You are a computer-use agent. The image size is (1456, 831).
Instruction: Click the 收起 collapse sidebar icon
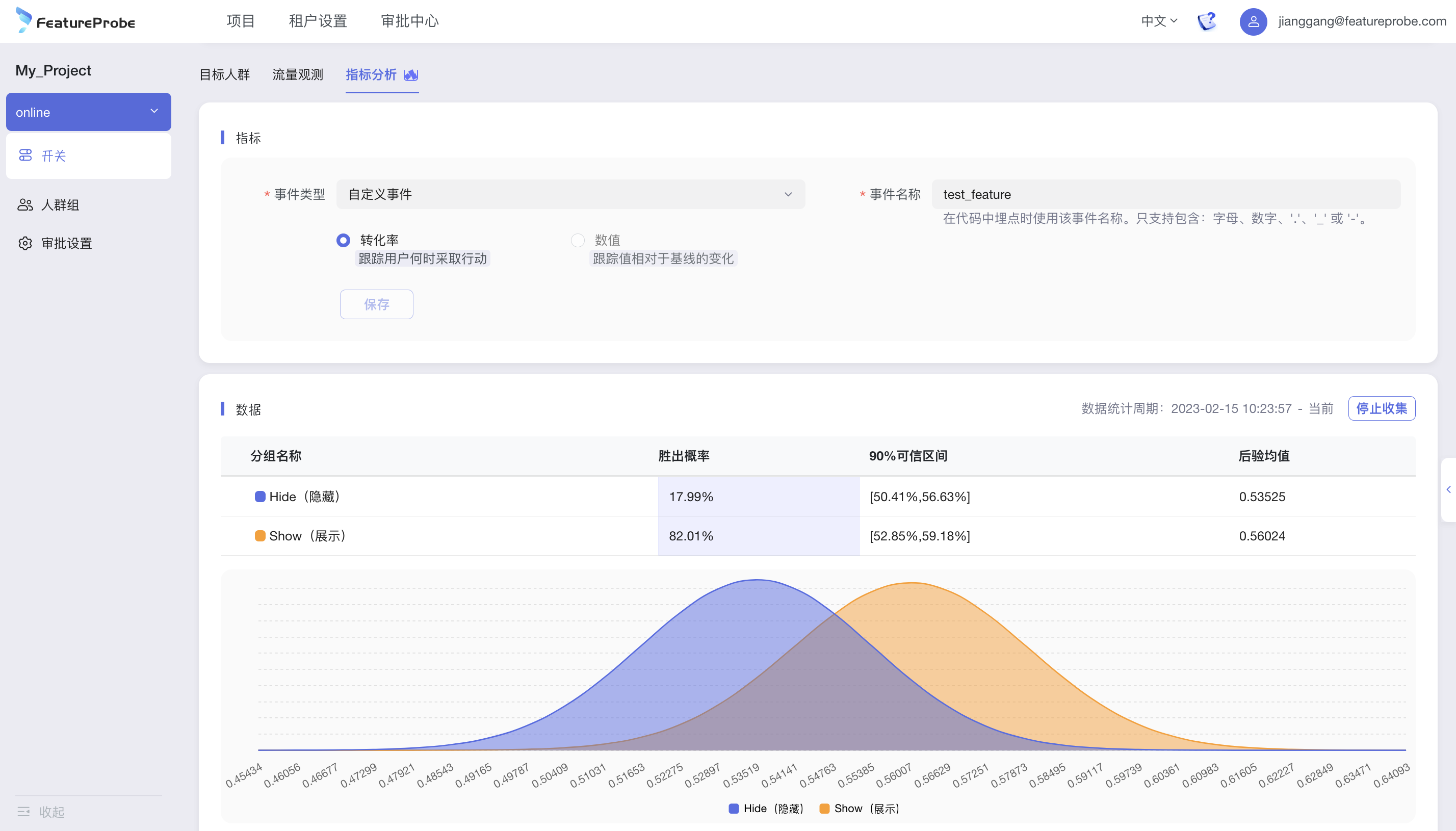tap(23, 811)
